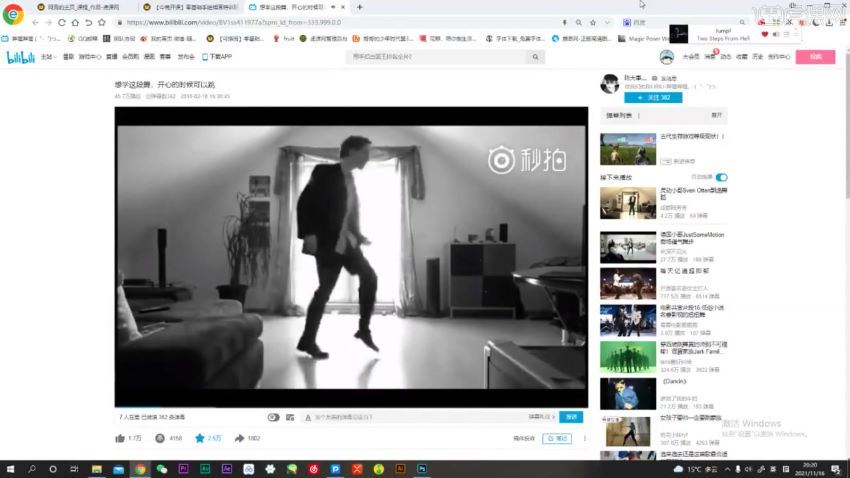
Task: Open Premiere Pro from the taskbar
Action: (183, 469)
